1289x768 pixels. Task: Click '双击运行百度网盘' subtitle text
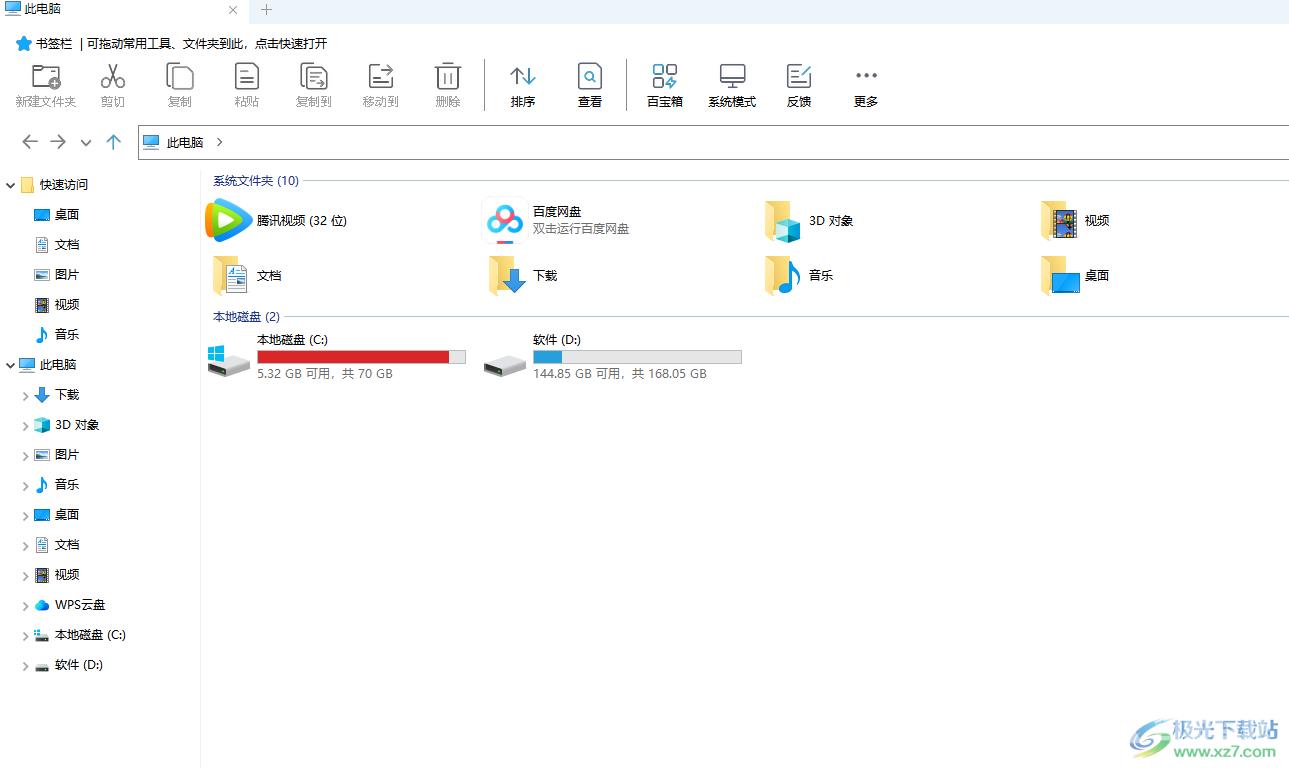point(581,228)
